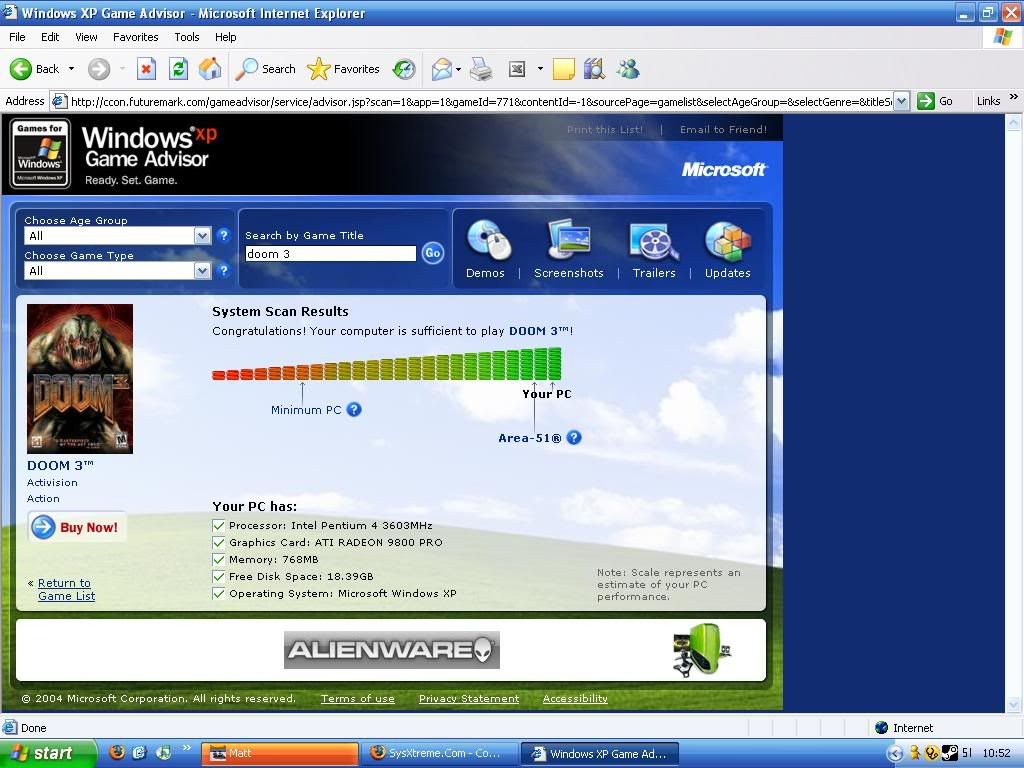
Task: Click the performance scale bar
Action: 387,364
